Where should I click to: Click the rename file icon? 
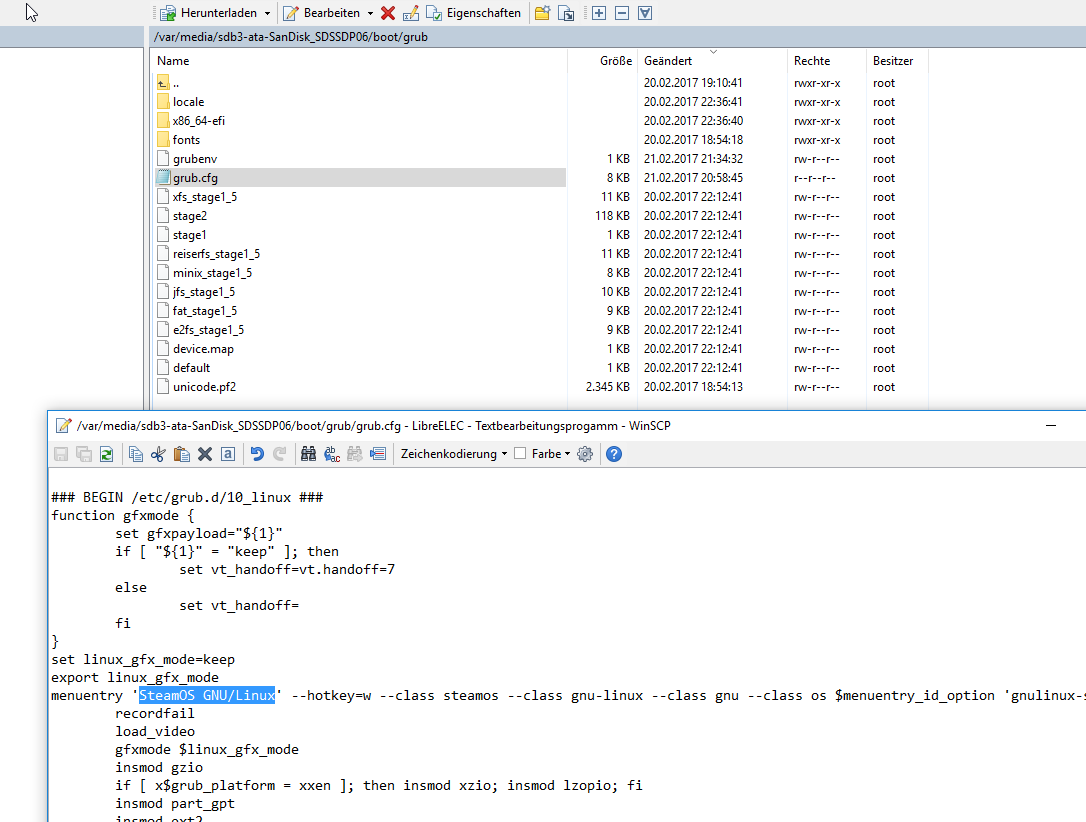point(411,13)
